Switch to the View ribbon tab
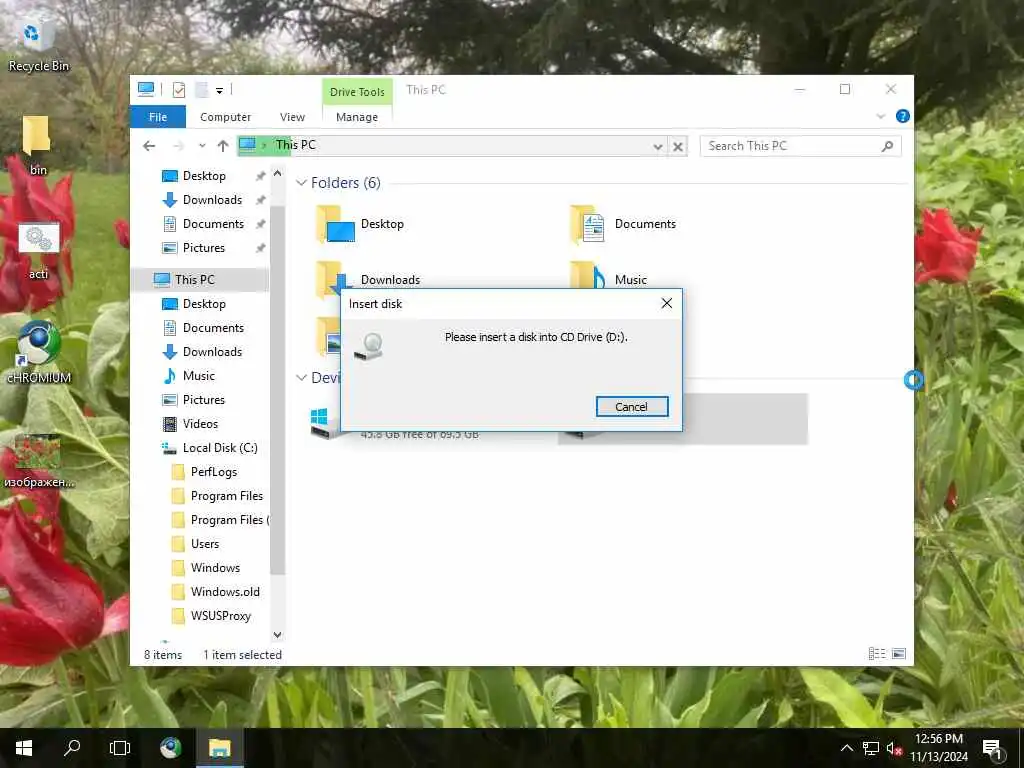This screenshot has width=1024, height=768. (x=292, y=117)
